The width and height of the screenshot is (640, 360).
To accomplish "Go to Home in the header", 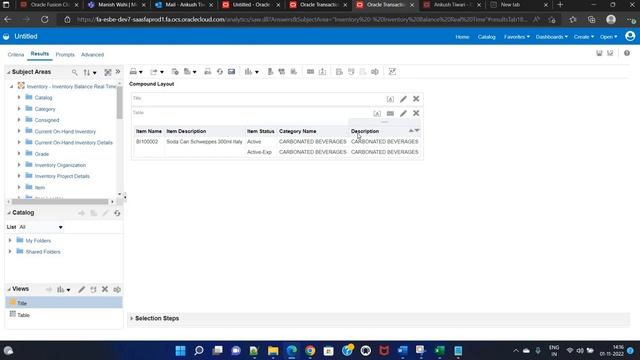I will (x=462, y=37).
